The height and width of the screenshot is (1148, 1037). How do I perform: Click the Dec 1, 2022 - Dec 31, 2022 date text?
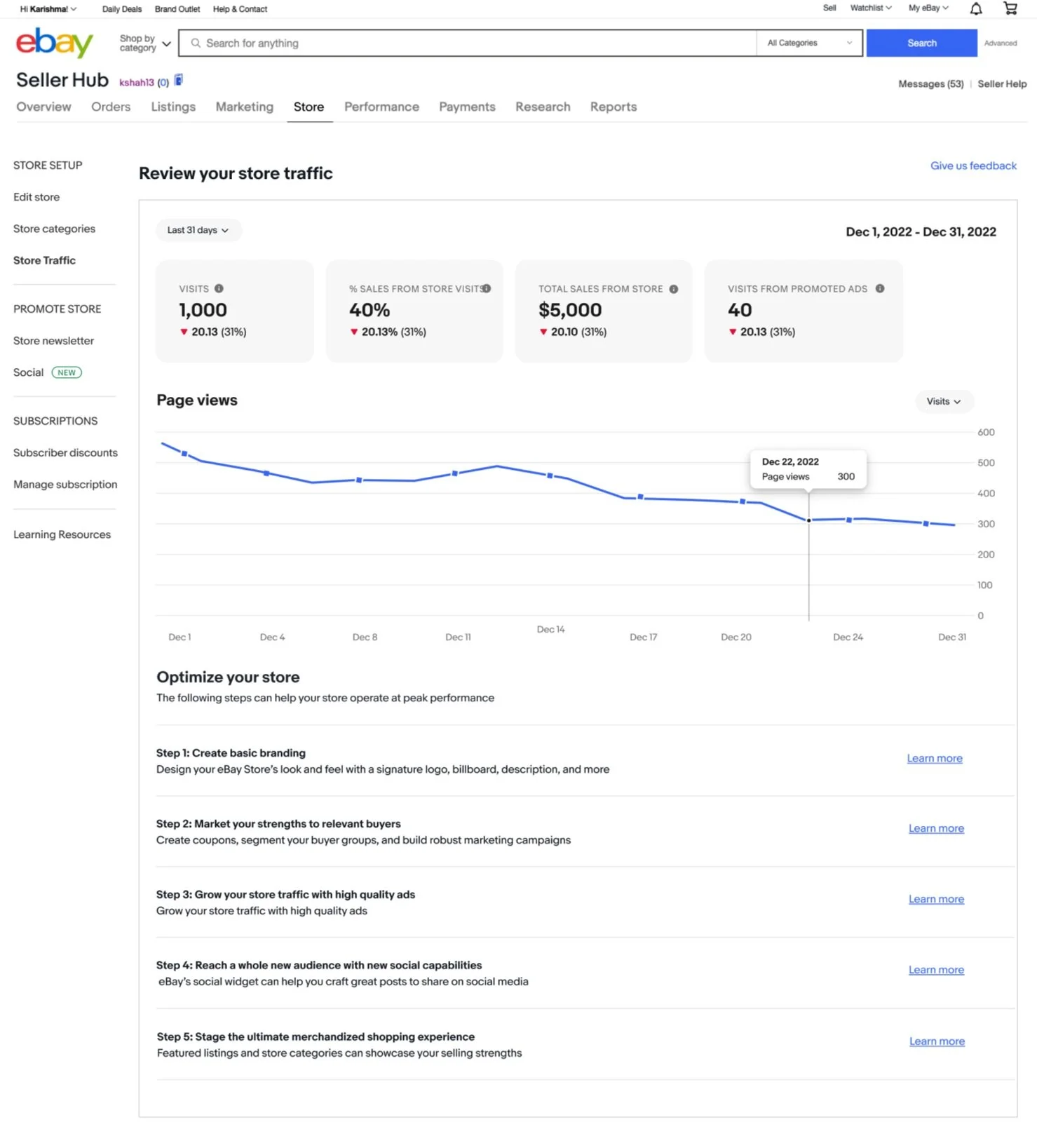click(921, 232)
